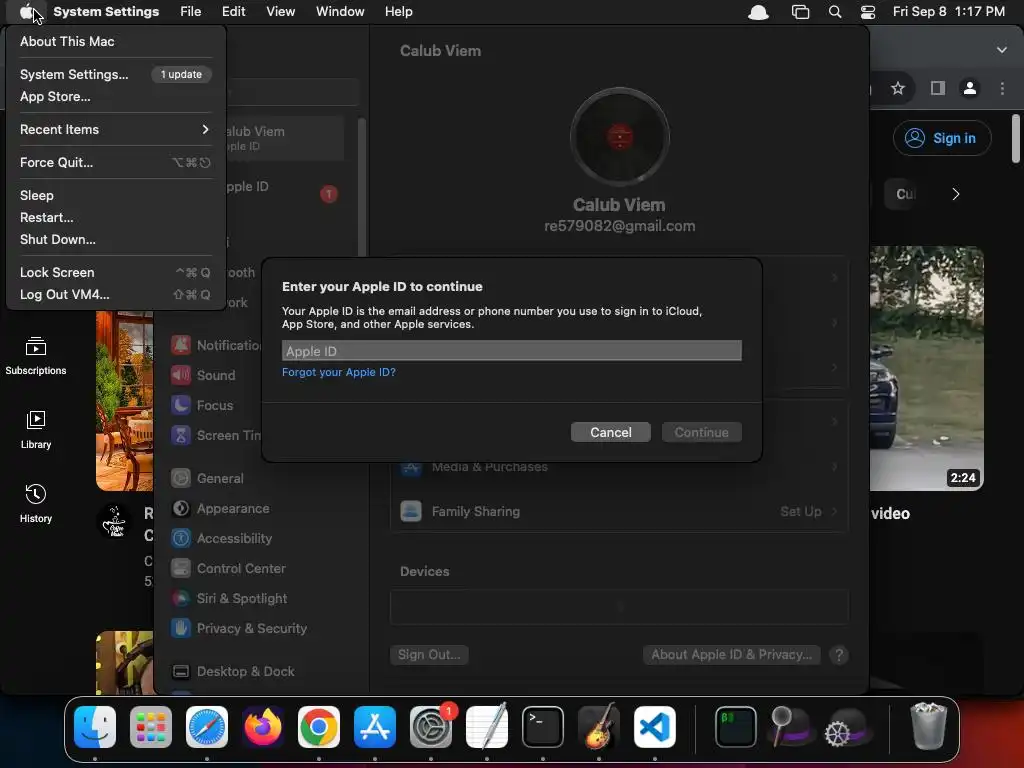The image size is (1024, 768).
Task: Open the Edit menu
Action: point(233,12)
